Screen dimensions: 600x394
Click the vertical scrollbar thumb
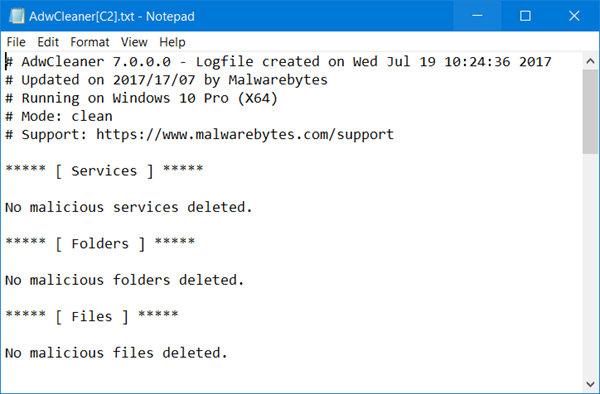pos(590,112)
